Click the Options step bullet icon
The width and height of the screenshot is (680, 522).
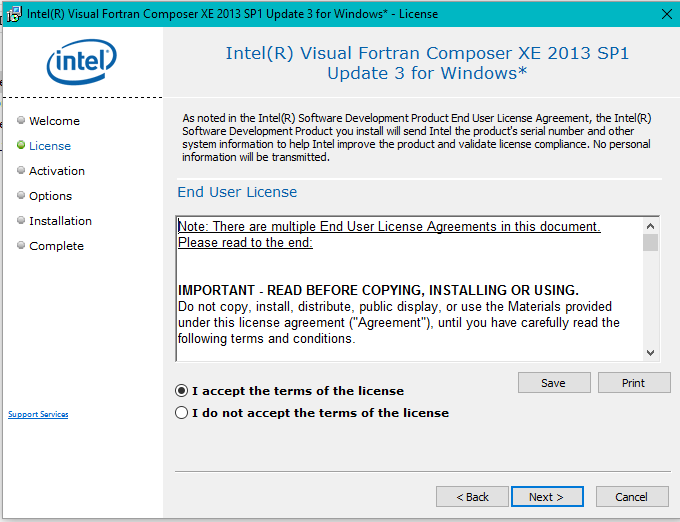pos(21,195)
